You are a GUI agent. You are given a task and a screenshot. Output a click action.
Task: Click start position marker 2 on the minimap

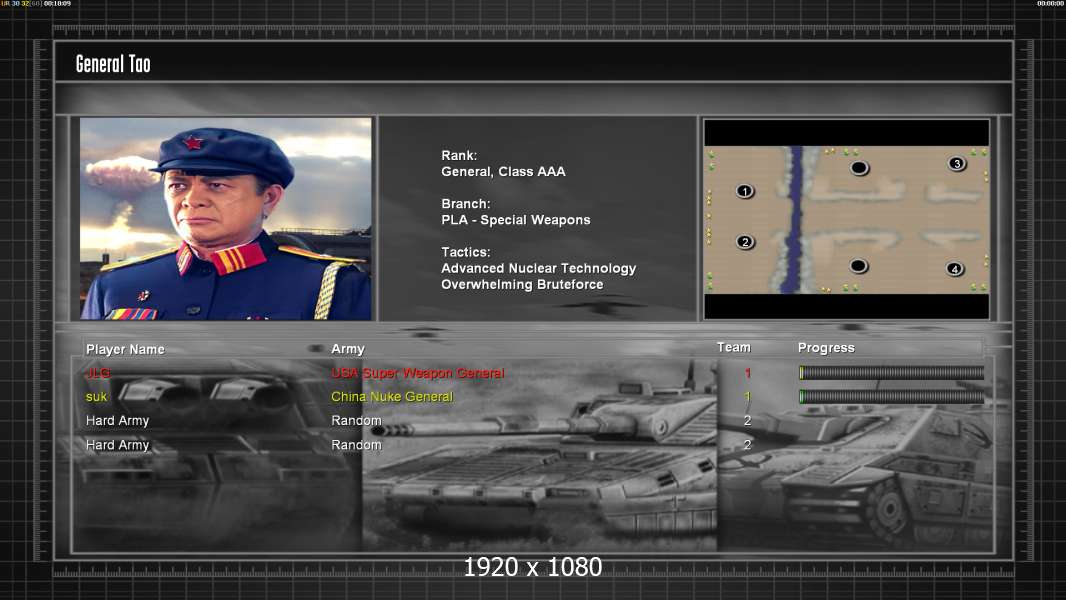(745, 242)
